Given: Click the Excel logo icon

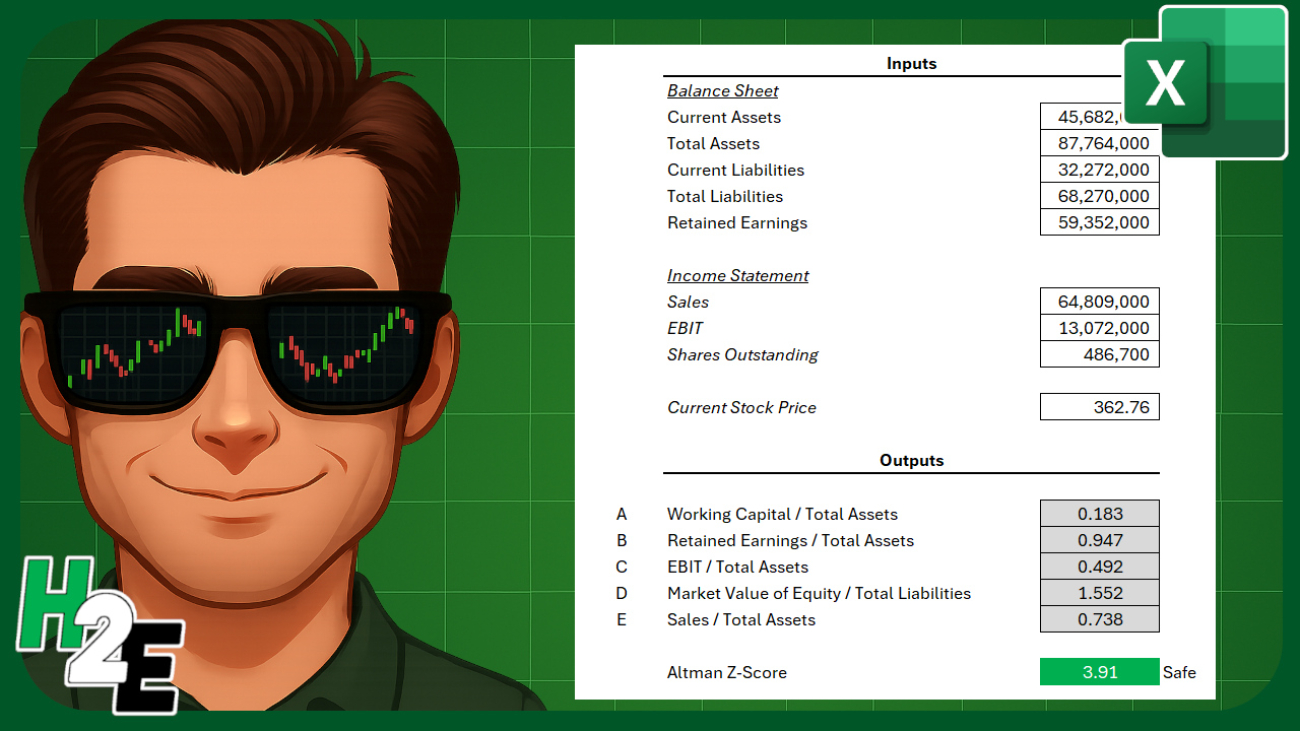Looking at the screenshot, I should click(x=1204, y=82).
